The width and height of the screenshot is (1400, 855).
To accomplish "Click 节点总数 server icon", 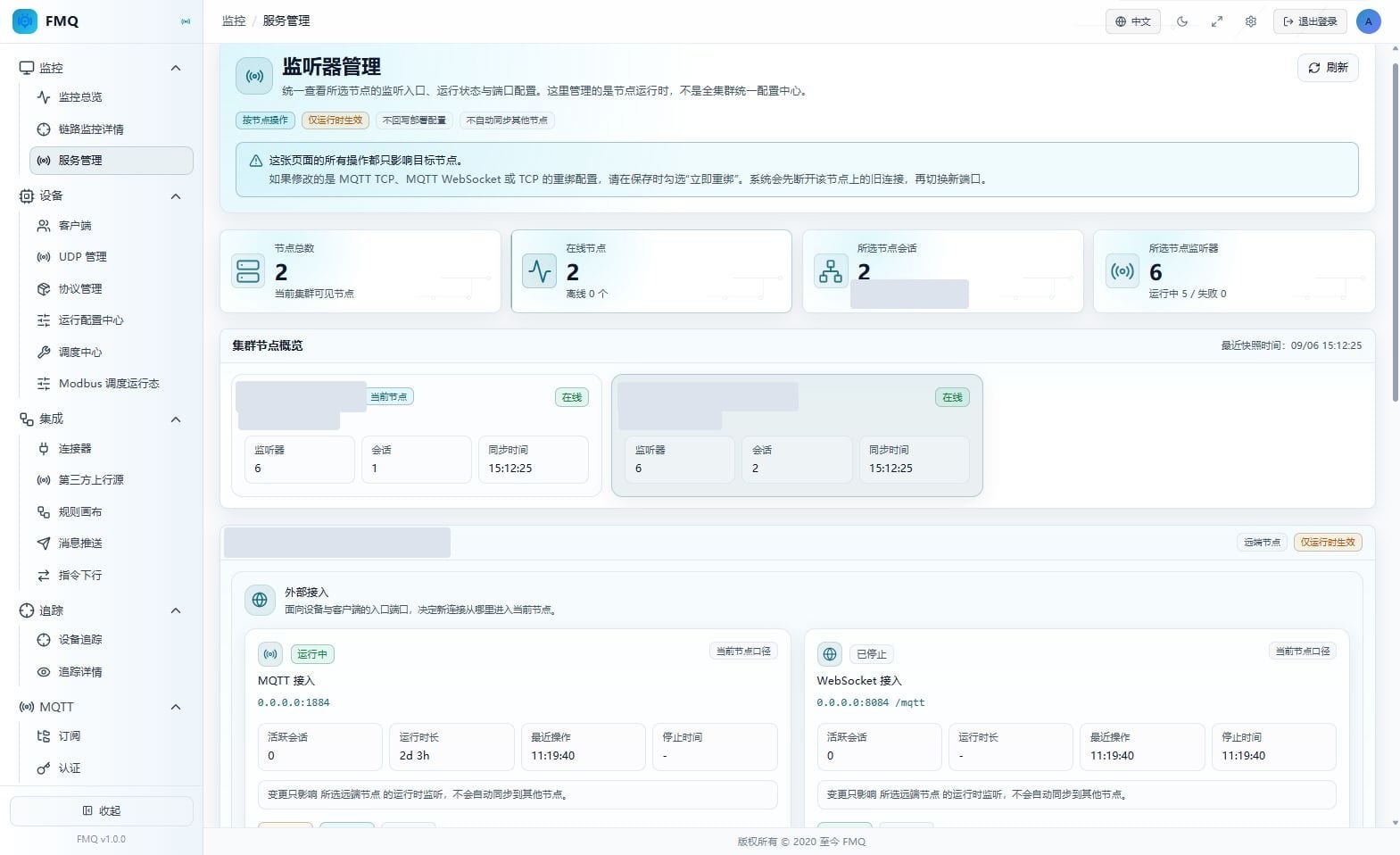I will pyautogui.click(x=248, y=271).
